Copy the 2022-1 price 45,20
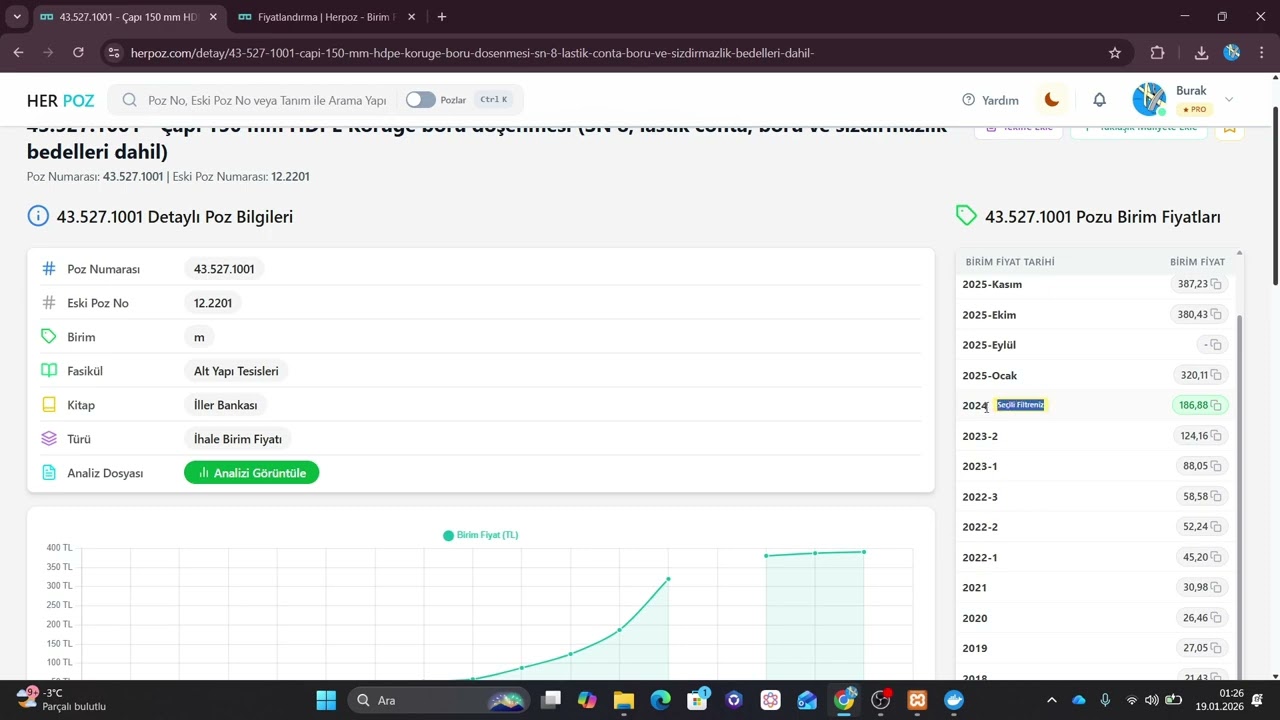The image size is (1280, 720). (x=1216, y=557)
